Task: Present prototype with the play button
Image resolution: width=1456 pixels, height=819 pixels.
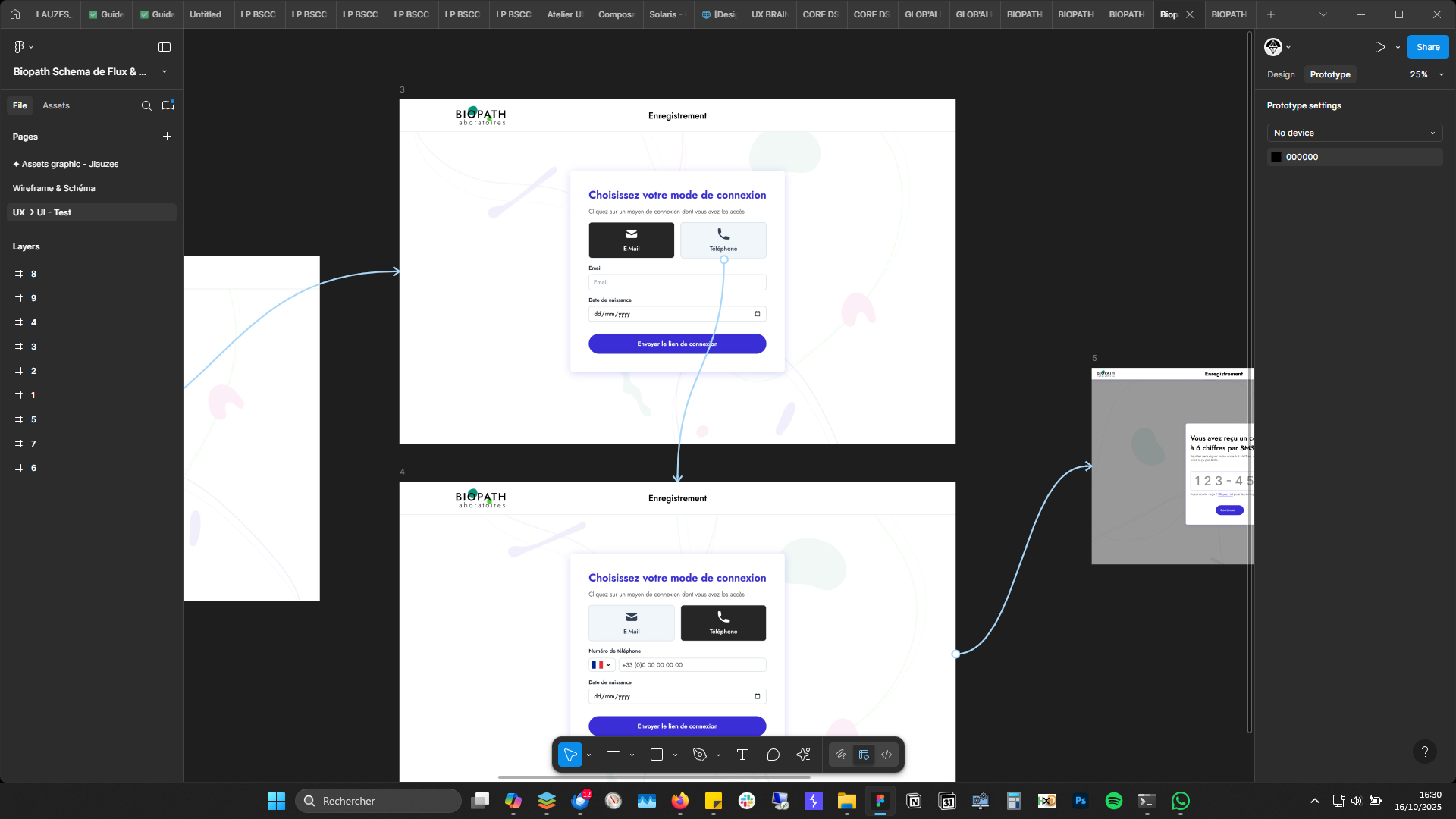Action: pyautogui.click(x=1379, y=47)
